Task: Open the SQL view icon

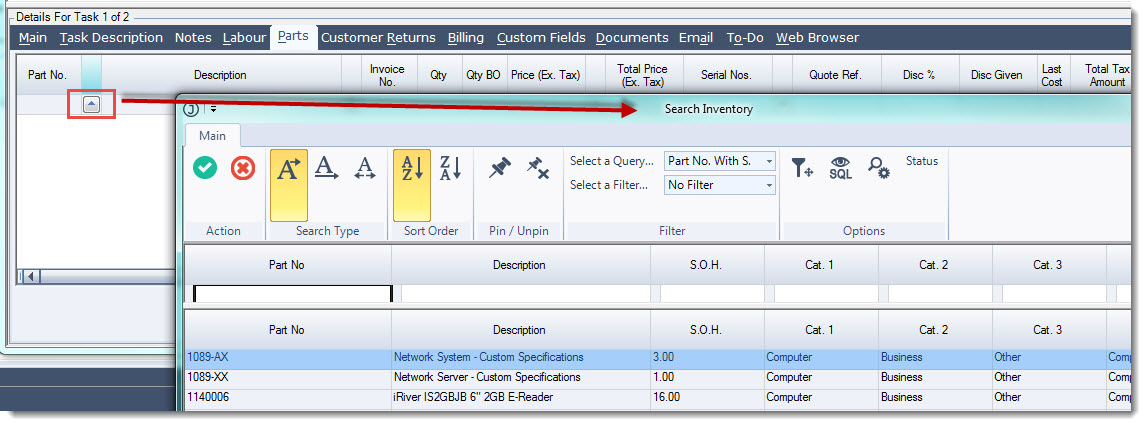Action: click(840, 168)
